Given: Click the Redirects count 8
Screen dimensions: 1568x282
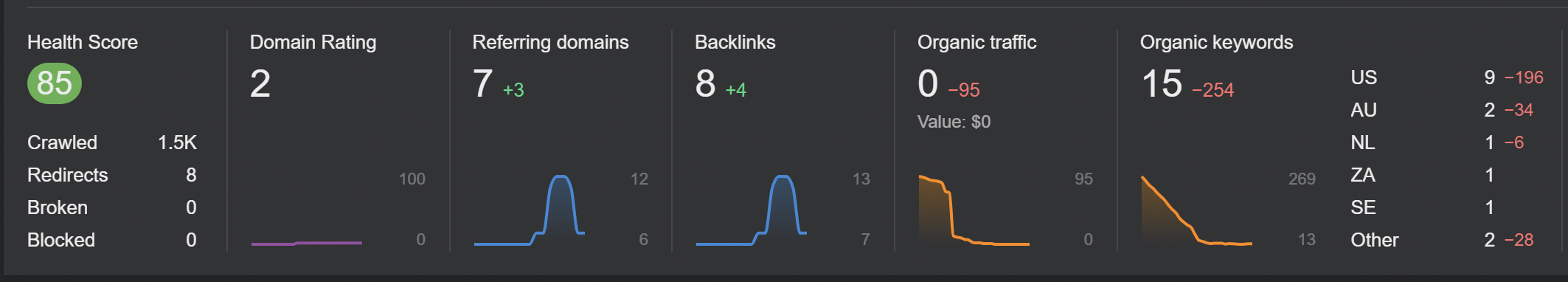Looking at the screenshot, I should 191,175.
